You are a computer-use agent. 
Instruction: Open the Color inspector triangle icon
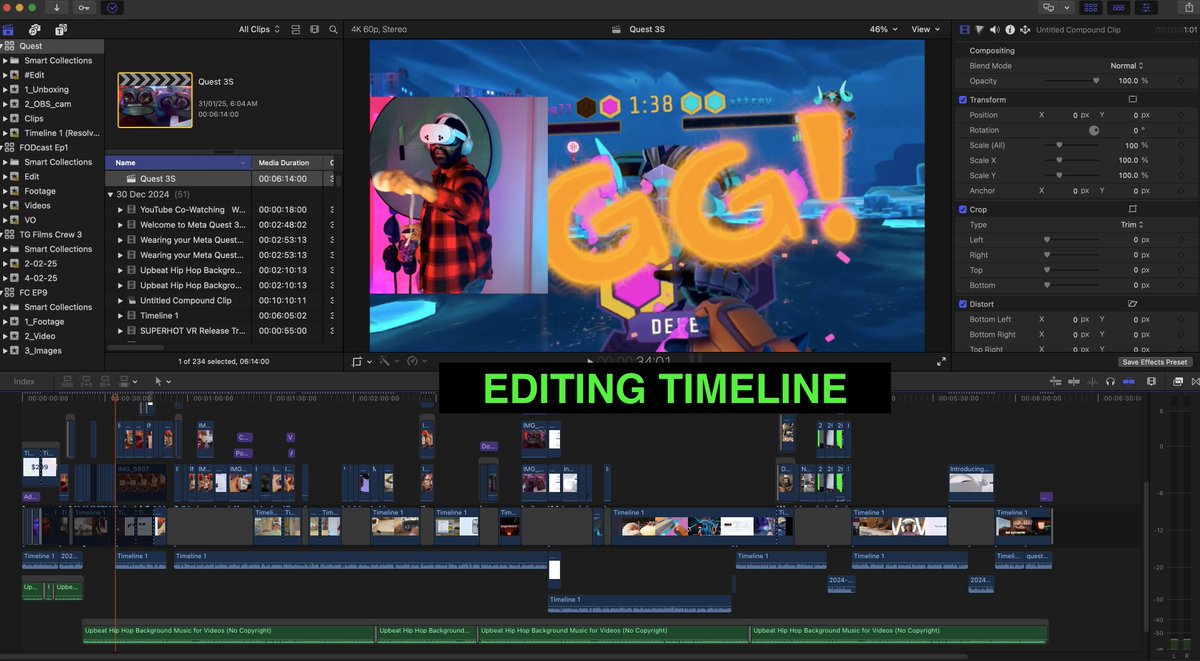pyautogui.click(x=980, y=30)
